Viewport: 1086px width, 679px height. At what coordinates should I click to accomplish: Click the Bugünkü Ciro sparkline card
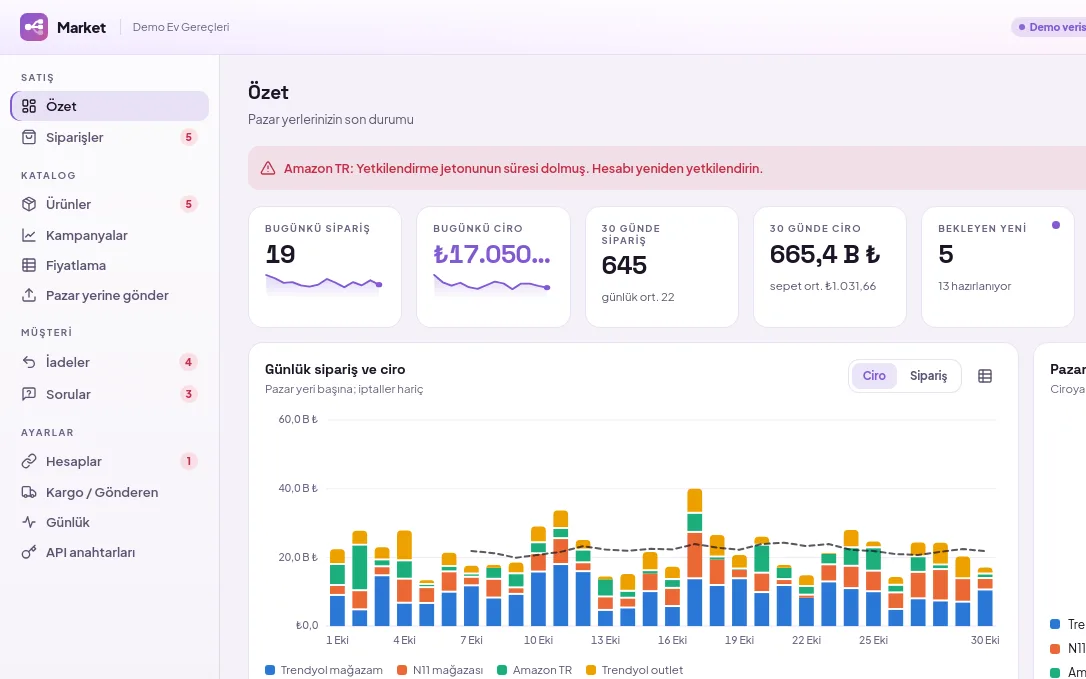[x=493, y=267]
